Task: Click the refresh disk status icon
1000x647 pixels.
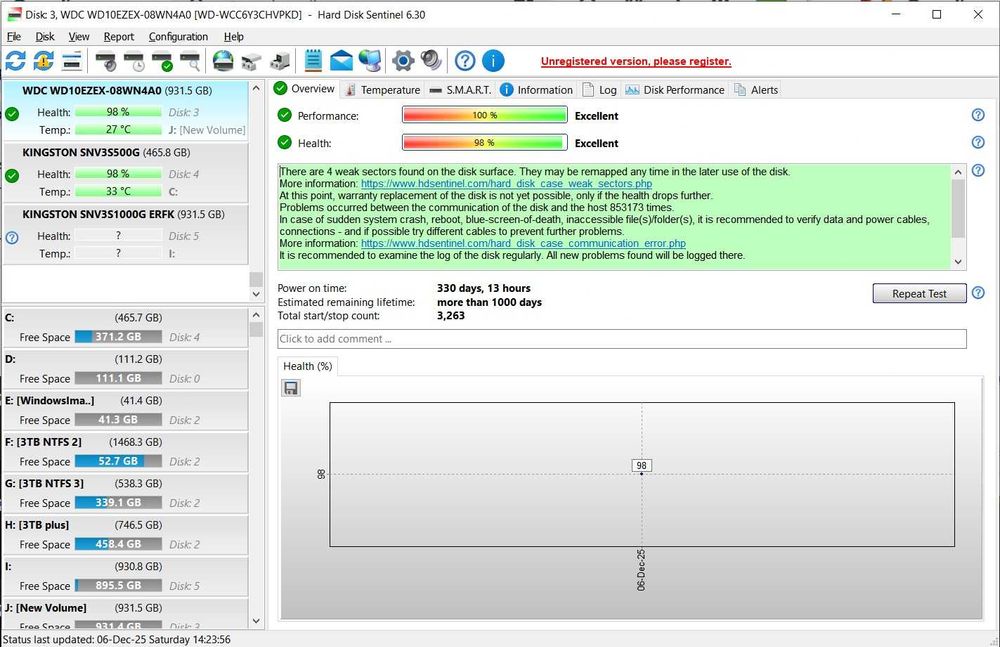Action: pos(15,61)
